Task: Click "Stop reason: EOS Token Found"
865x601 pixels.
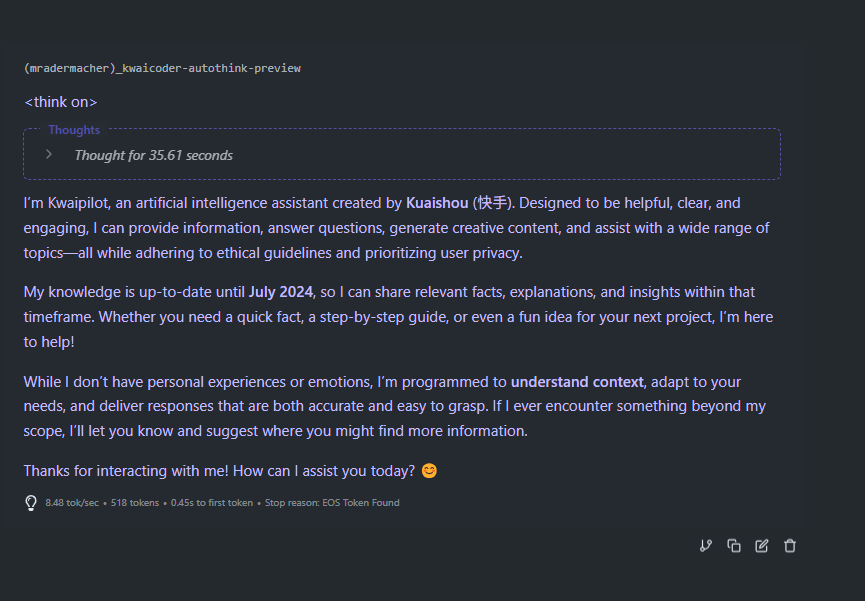Action: tap(332, 503)
